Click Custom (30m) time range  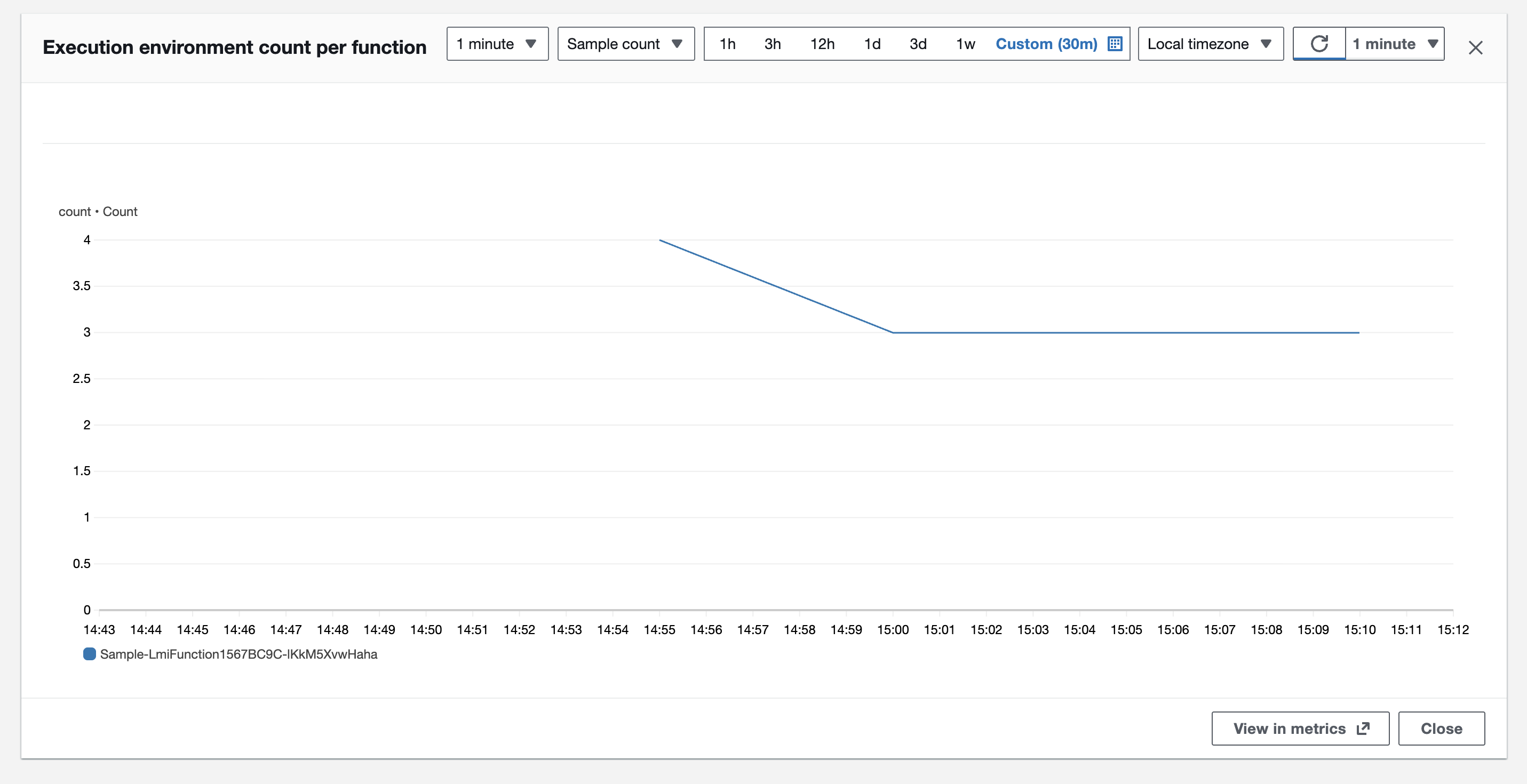[x=1046, y=44]
